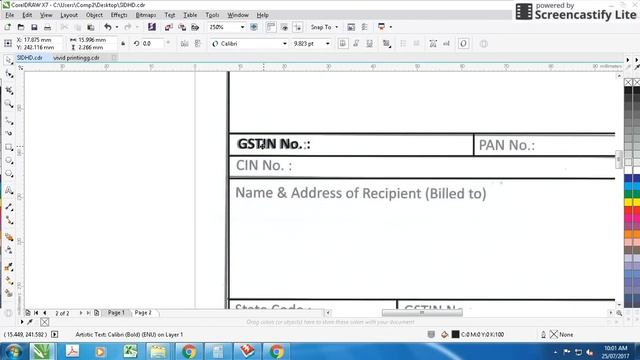Open the zoom level dropdown showing 250%
The height and width of the screenshot is (360, 640).
point(242,27)
